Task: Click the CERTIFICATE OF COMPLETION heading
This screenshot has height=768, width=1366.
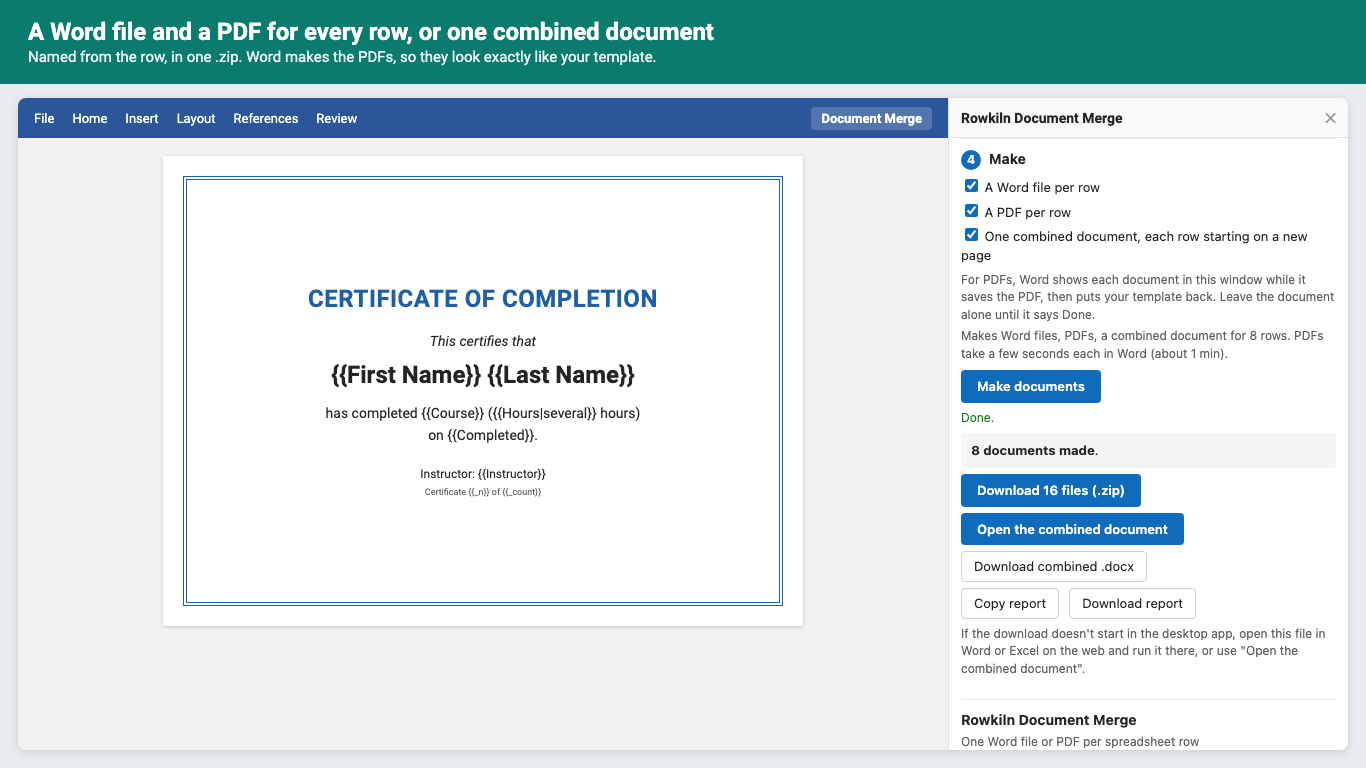Action: pos(483,299)
